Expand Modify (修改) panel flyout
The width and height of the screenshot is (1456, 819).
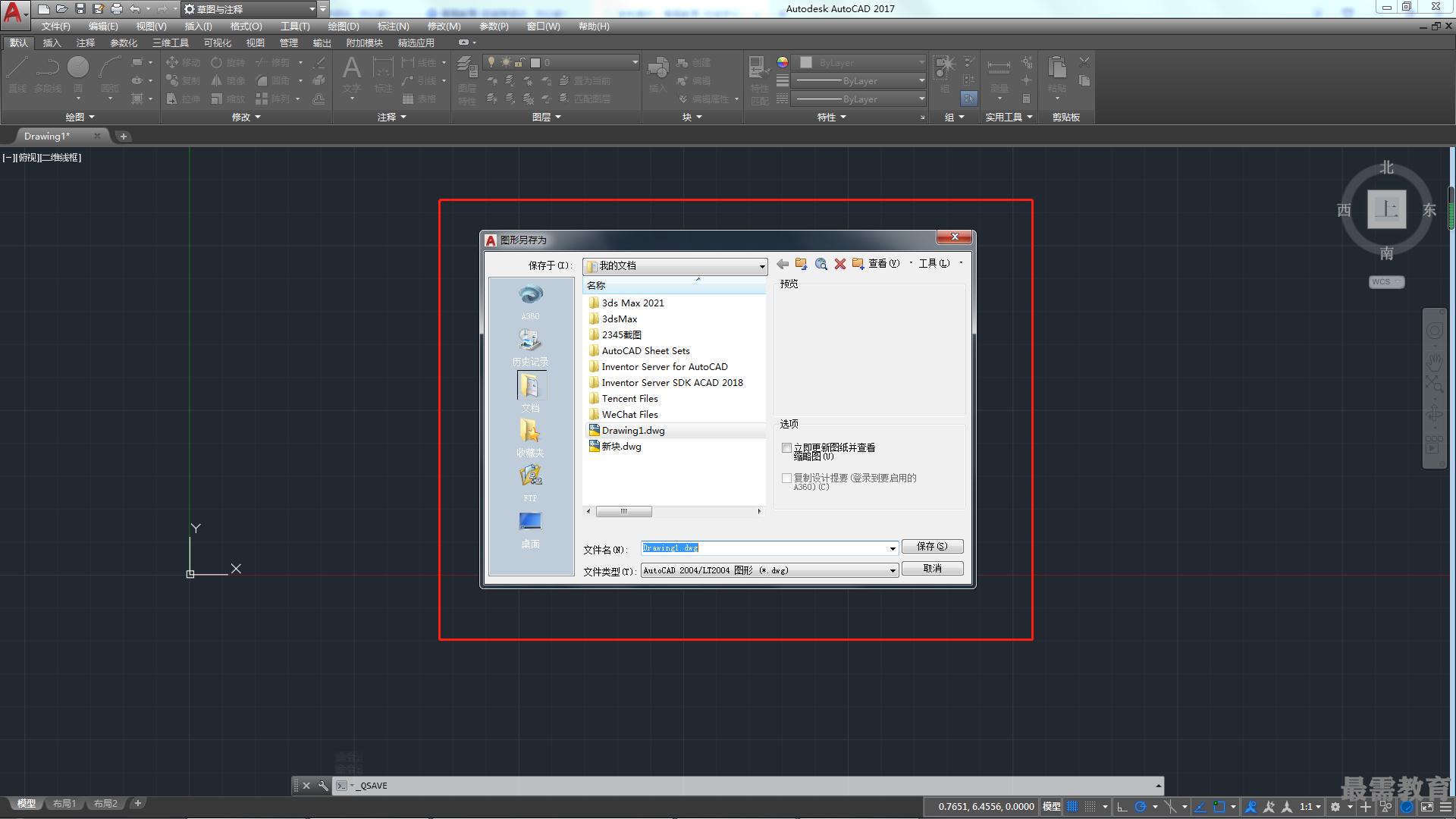point(246,117)
